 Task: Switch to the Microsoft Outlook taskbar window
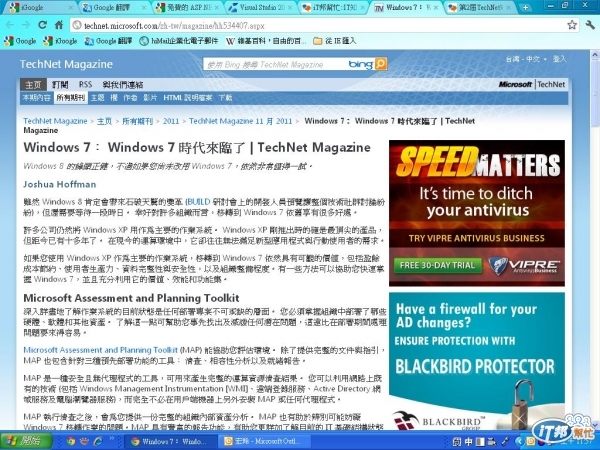(x=265, y=441)
